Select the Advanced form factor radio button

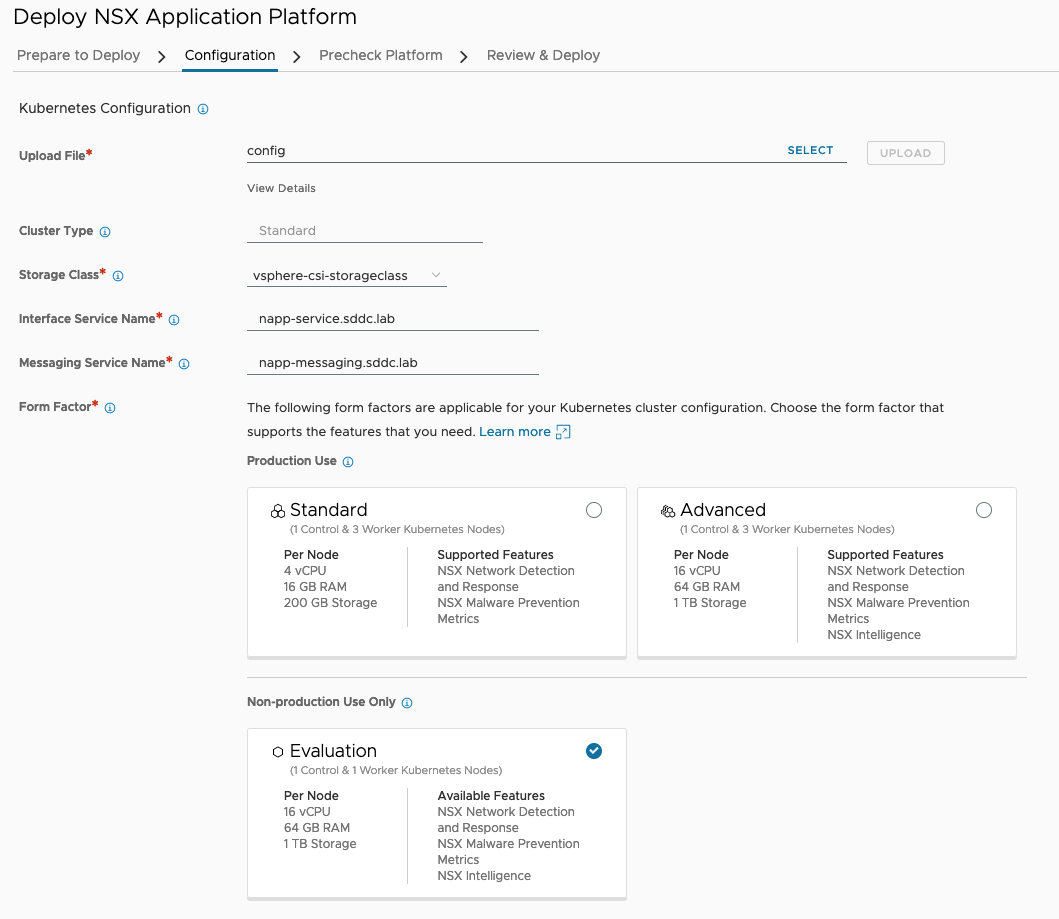tap(984, 510)
